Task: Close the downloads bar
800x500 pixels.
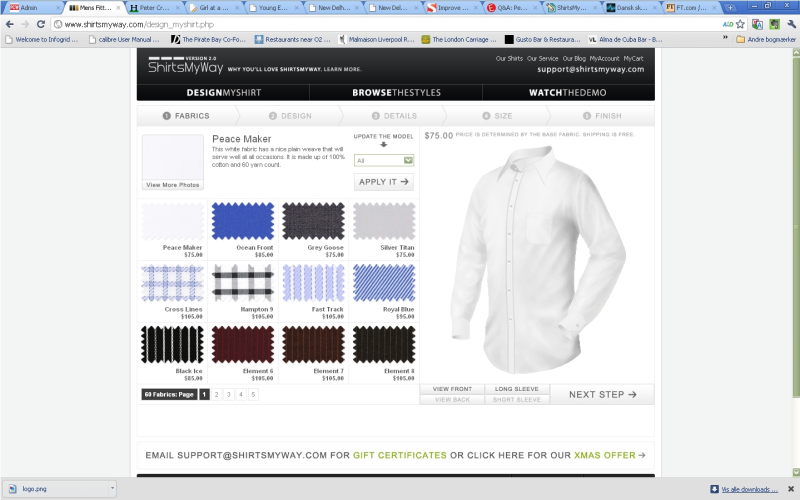Action: (x=791, y=489)
